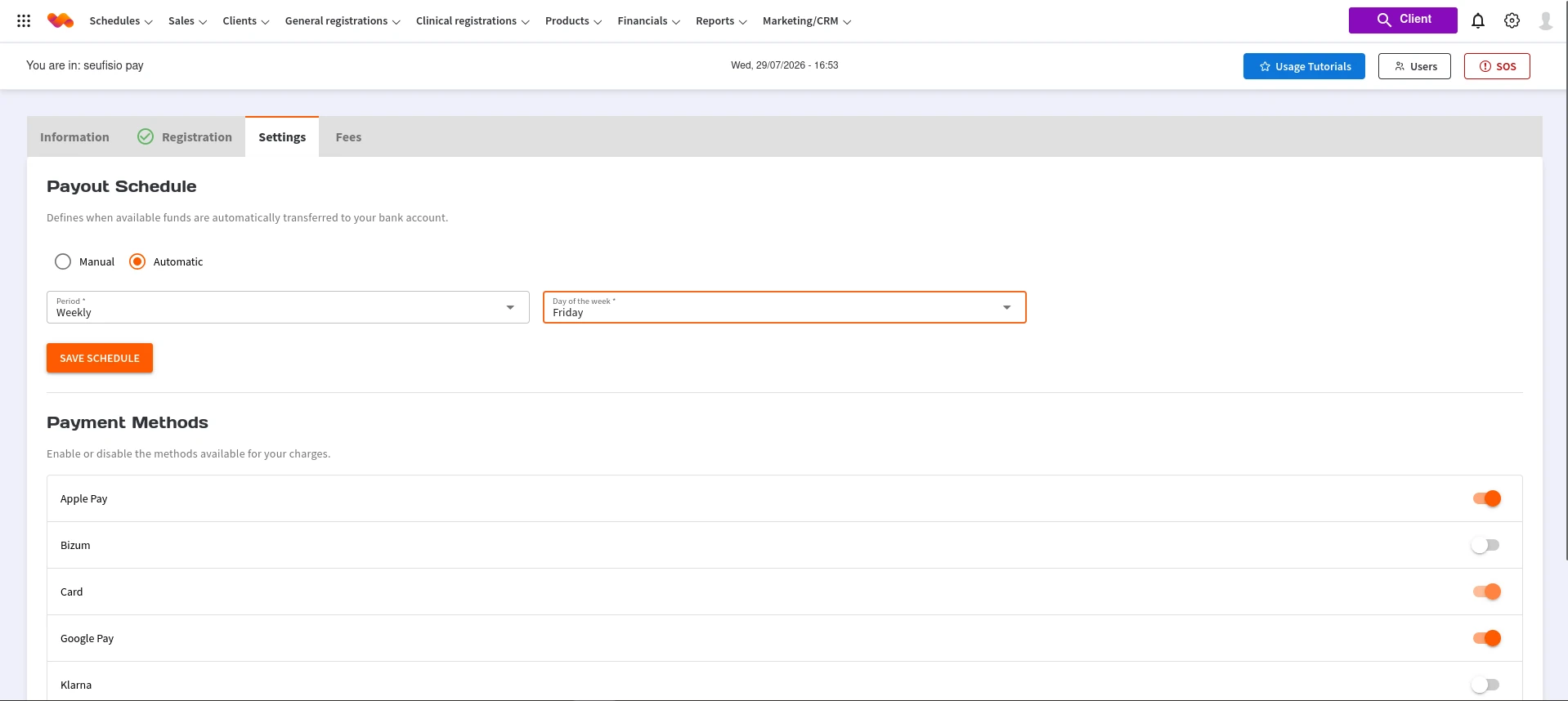1568x701 pixels.
Task: Click the SOS button
Action: click(1497, 66)
